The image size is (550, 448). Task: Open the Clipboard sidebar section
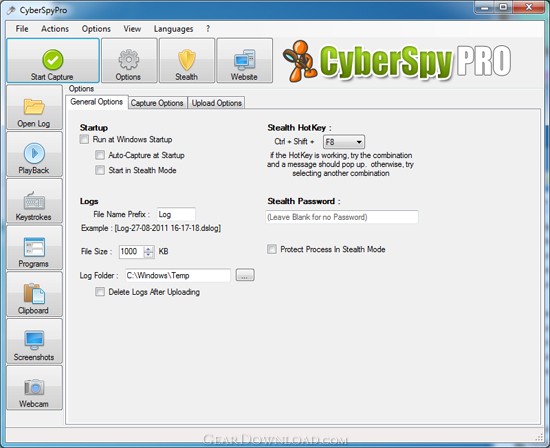point(34,294)
